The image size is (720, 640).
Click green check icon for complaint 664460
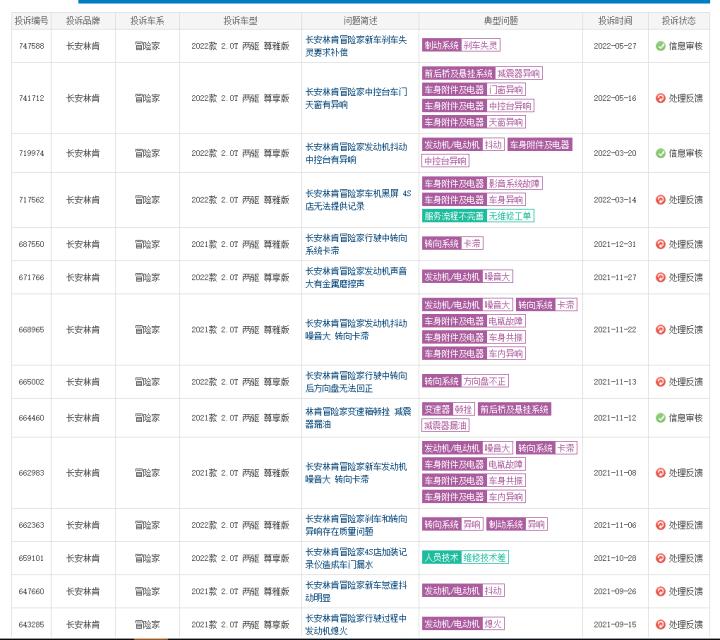[x=660, y=418]
